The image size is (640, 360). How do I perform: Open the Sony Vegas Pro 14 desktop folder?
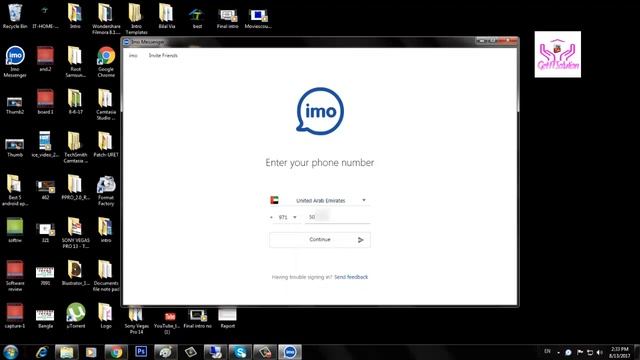point(136,321)
